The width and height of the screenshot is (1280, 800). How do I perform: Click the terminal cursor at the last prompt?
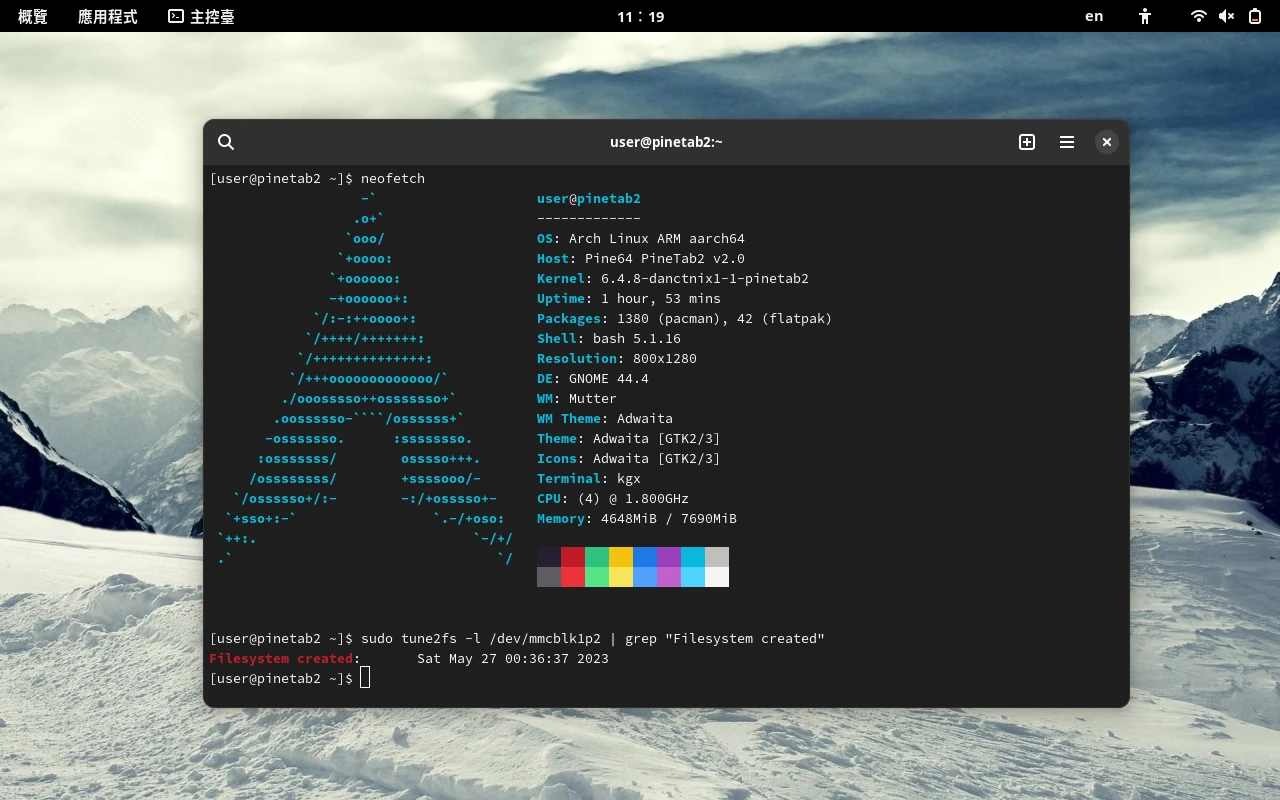click(x=365, y=678)
